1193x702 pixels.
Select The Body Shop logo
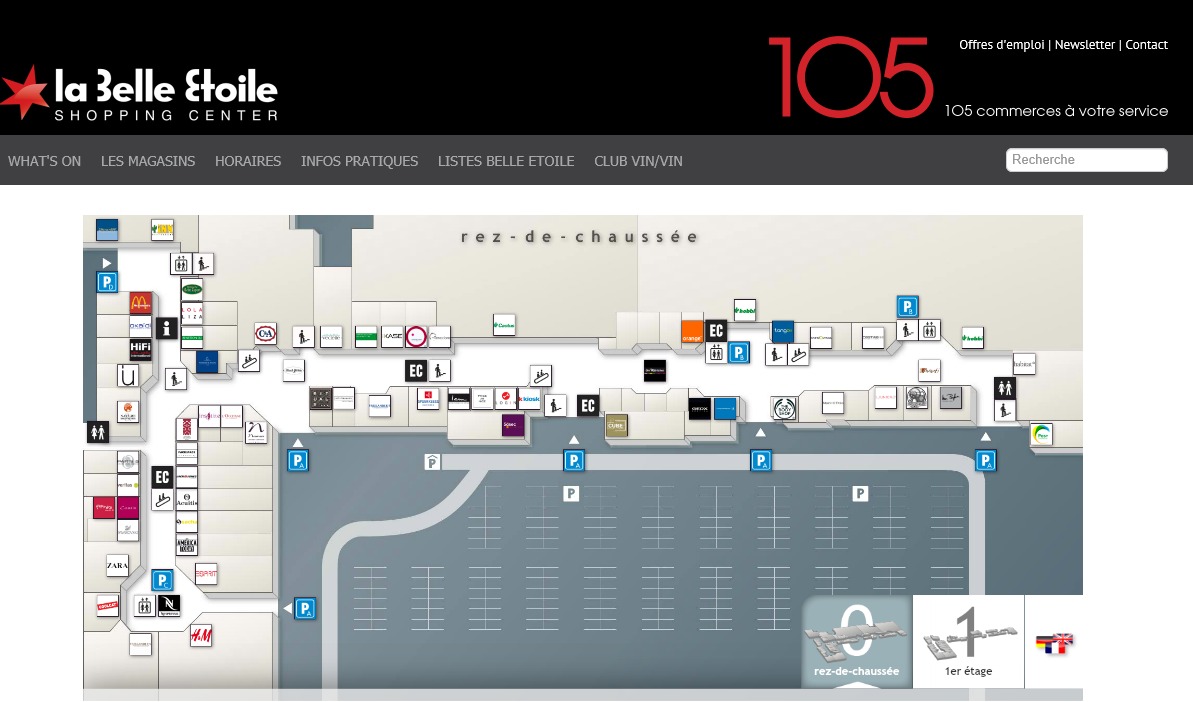[x=784, y=408]
